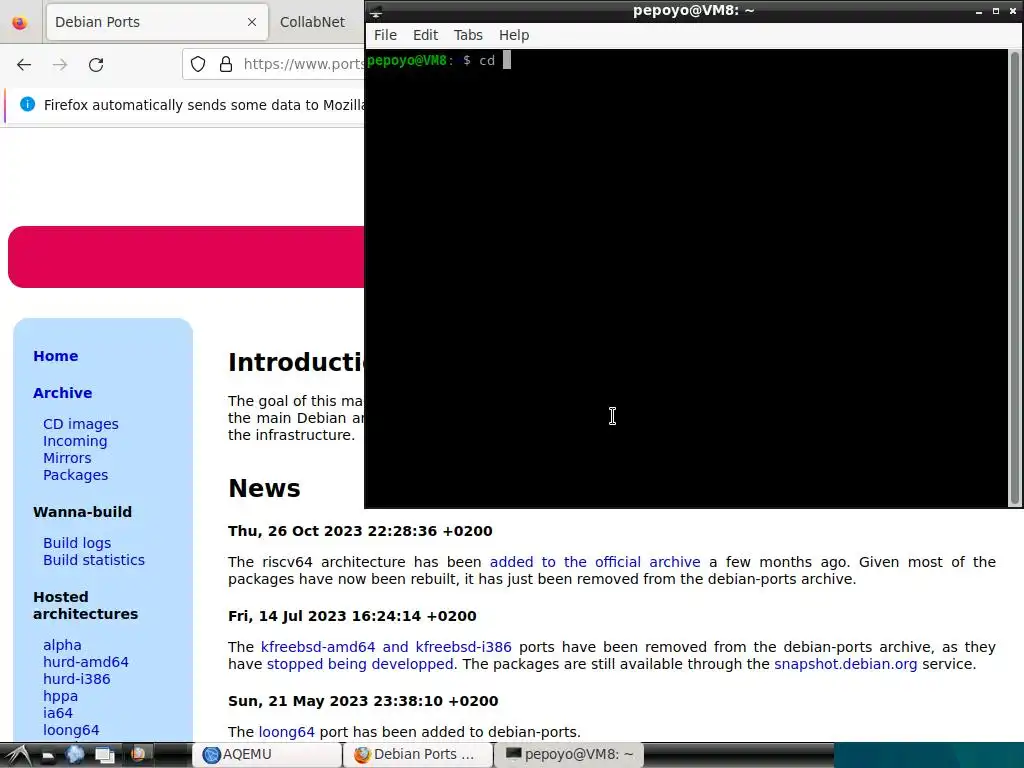This screenshot has width=1024, height=768.
Task: Follow 'stopped being developped' link
Action: coord(360,664)
